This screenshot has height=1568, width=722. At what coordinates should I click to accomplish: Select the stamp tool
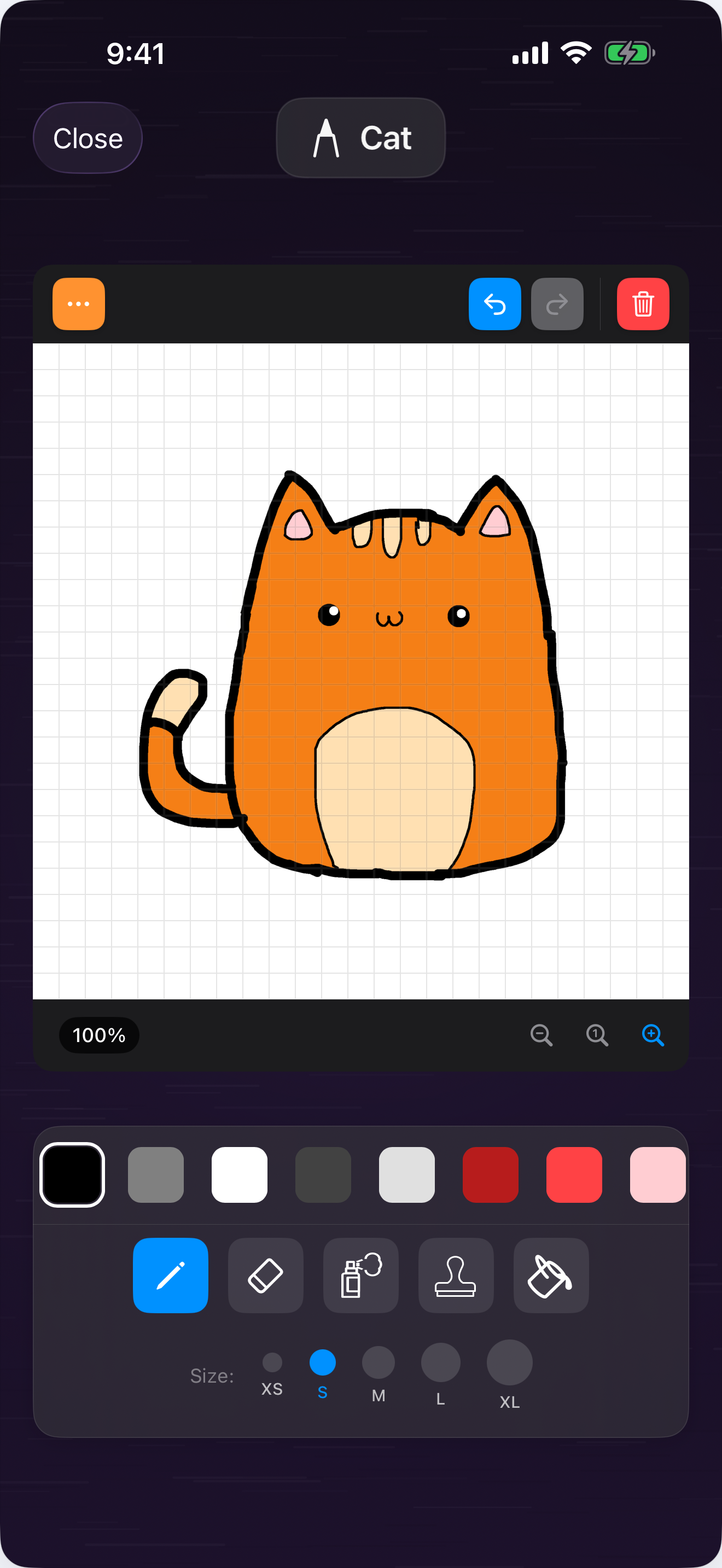point(456,1275)
